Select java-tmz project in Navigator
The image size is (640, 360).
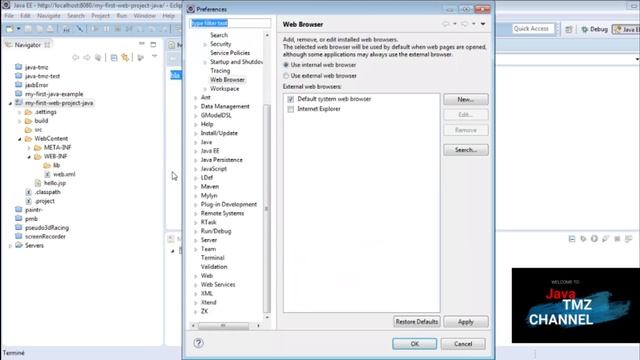coord(36,67)
